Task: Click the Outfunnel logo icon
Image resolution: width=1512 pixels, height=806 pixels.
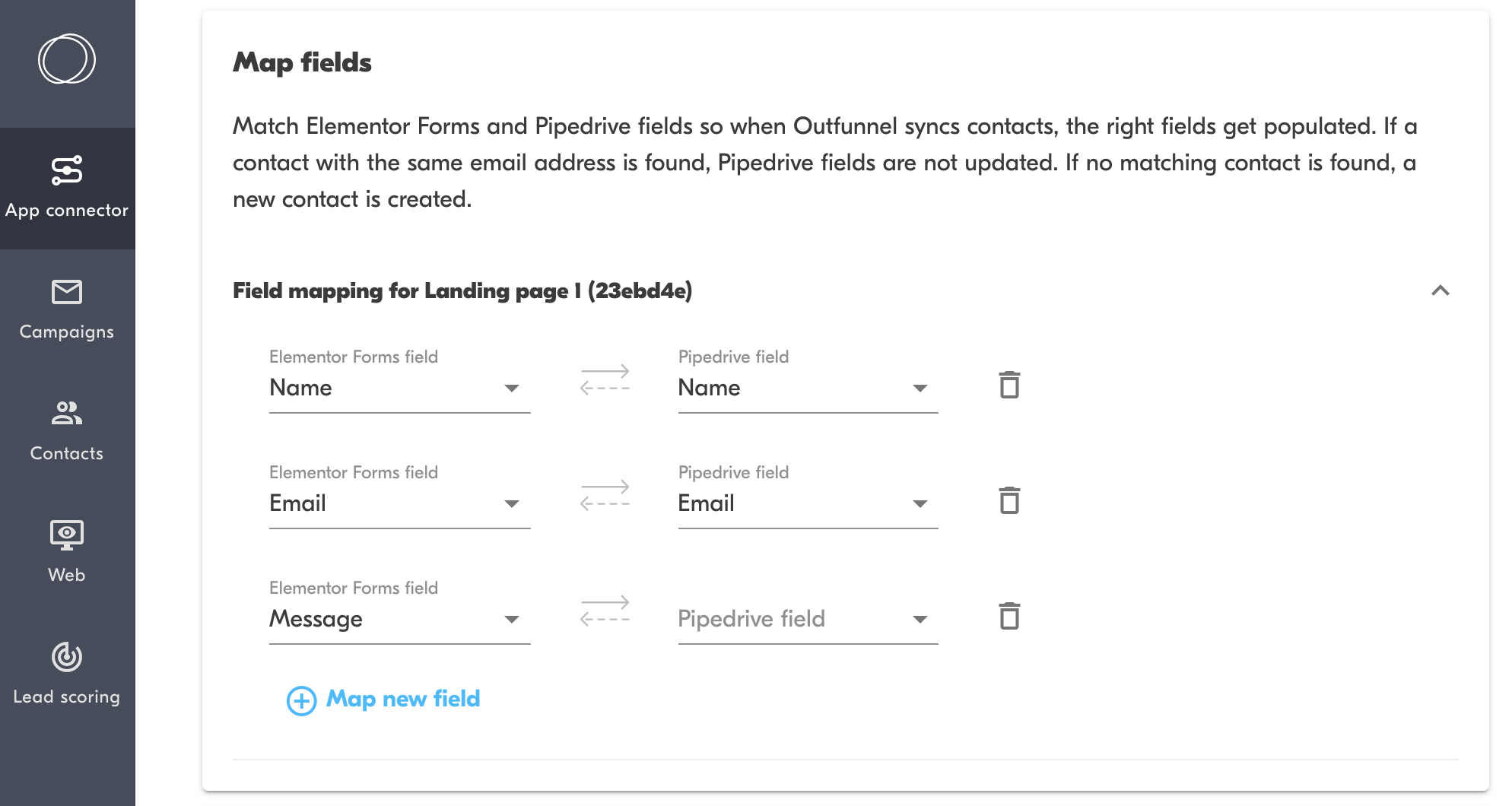Action: 67,59
